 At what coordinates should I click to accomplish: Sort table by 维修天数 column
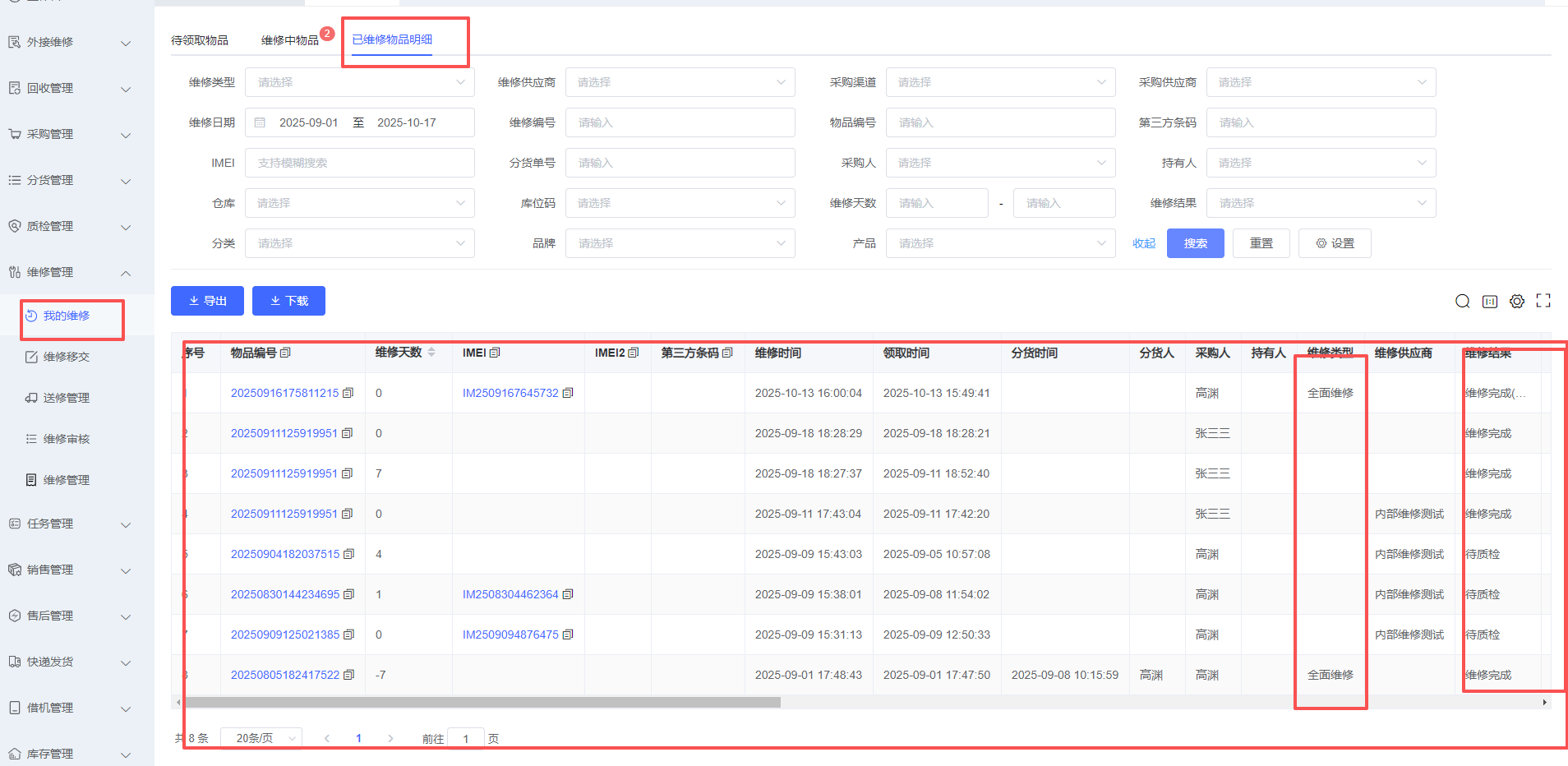[431, 353]
